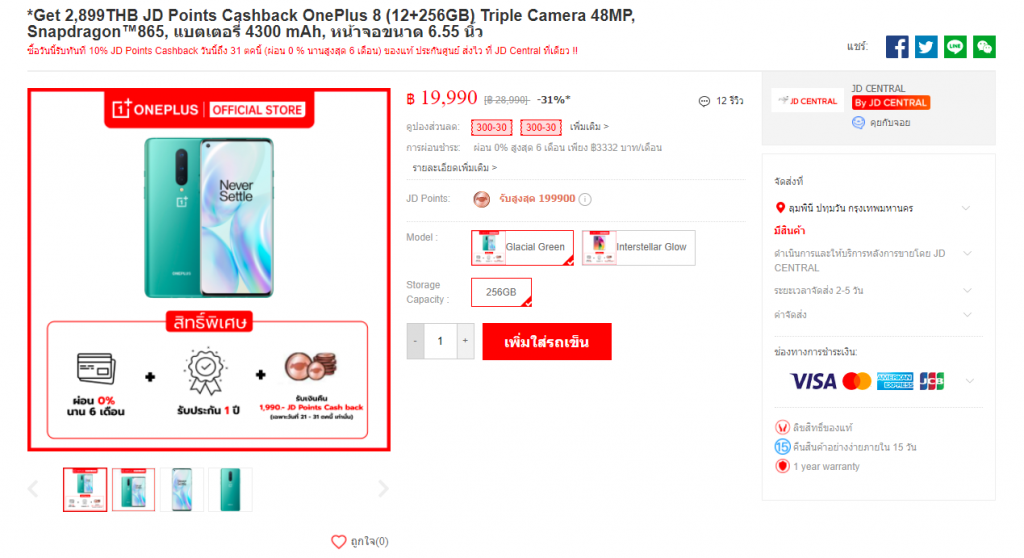Claim first 300-30 coupon

491,127
